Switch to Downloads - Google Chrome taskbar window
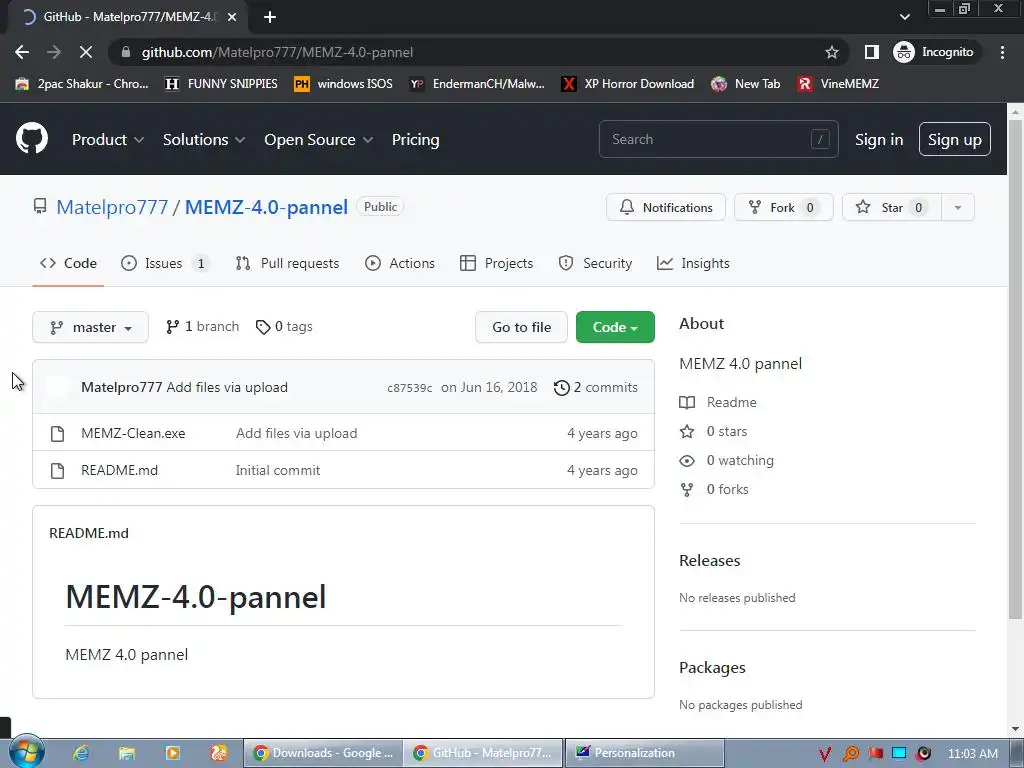This screenshot has height=768, width=1024. (323, 753)
